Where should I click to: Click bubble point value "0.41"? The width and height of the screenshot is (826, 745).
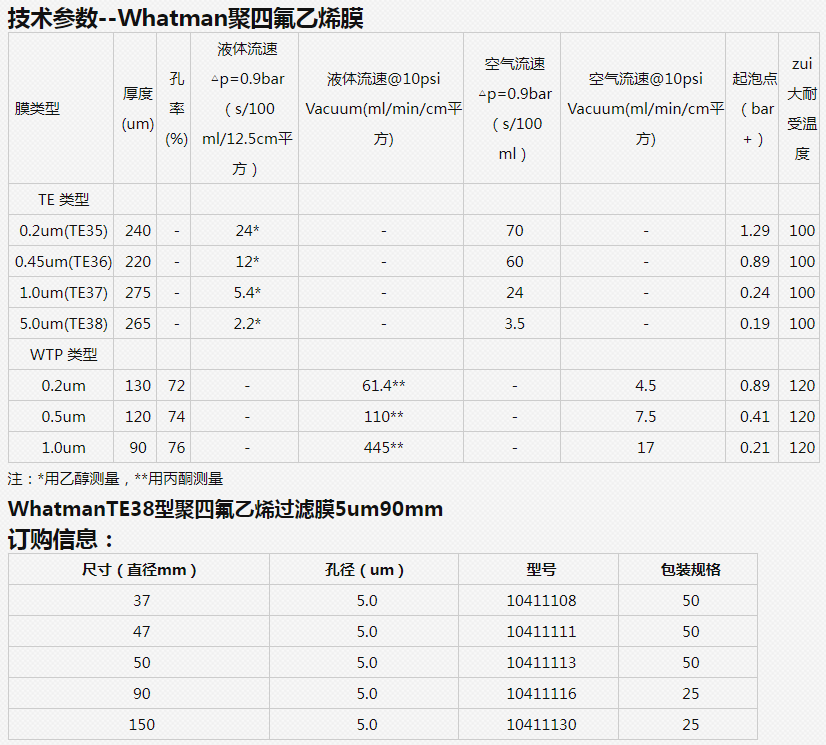pos(754,417)
